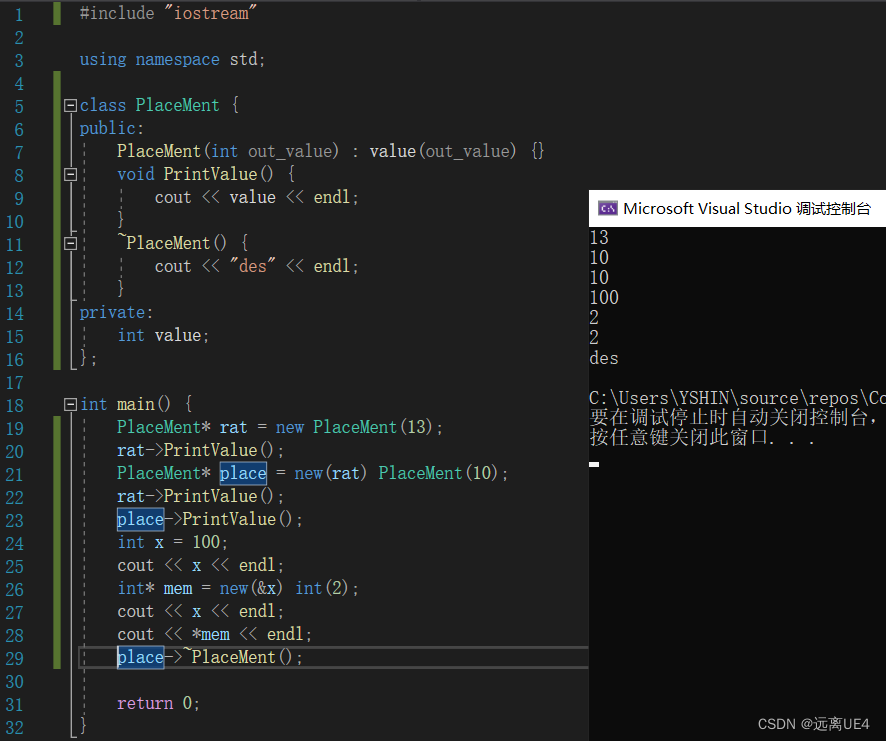Click the 'public:' access specifier
Viewport: 886px width, 741px height.
tap(112, 128)
